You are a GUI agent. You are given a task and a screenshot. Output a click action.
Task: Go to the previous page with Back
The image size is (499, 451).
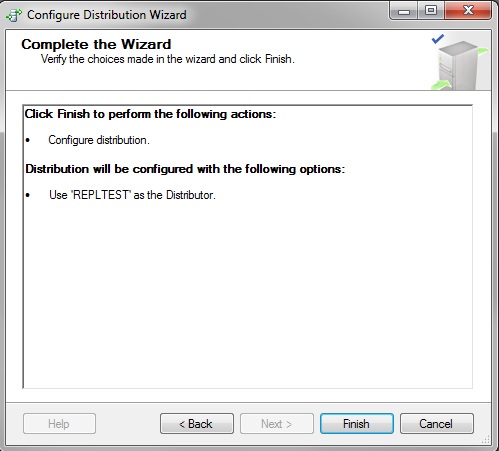coord(197,424)
